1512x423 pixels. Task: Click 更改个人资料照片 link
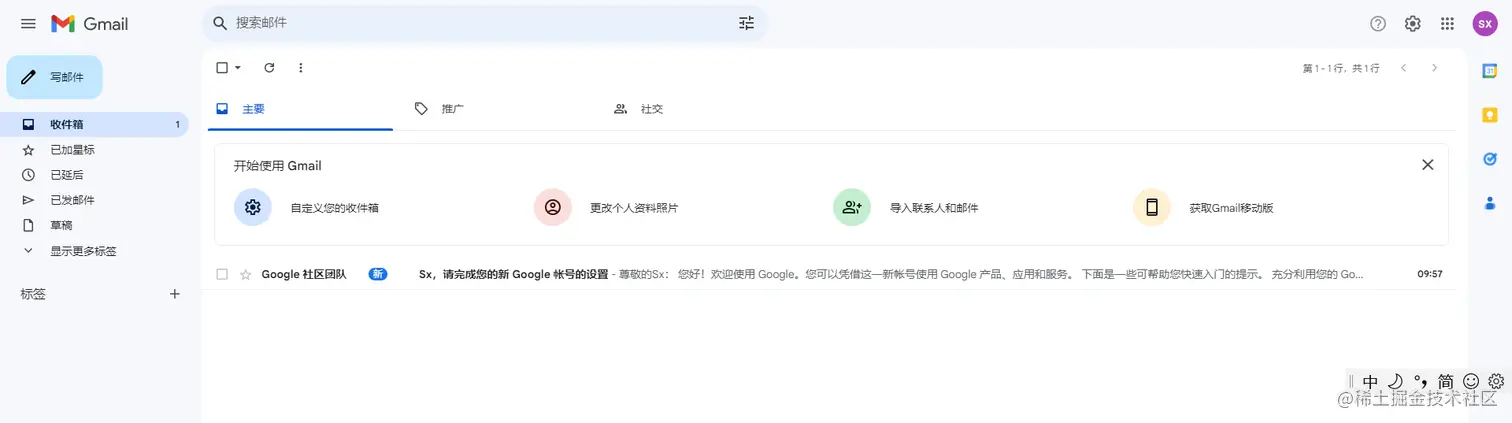click(634, 208)
